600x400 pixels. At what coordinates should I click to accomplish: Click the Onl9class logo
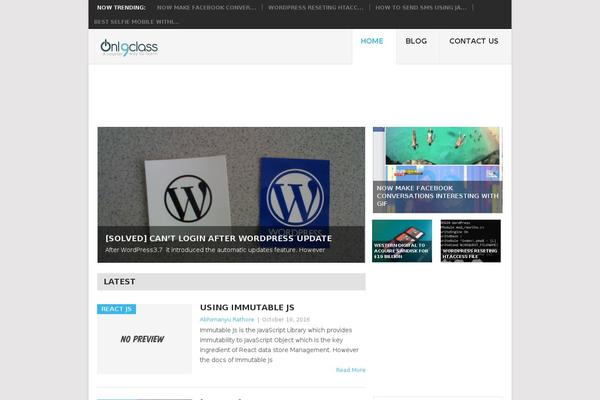(x=129, y=47)
